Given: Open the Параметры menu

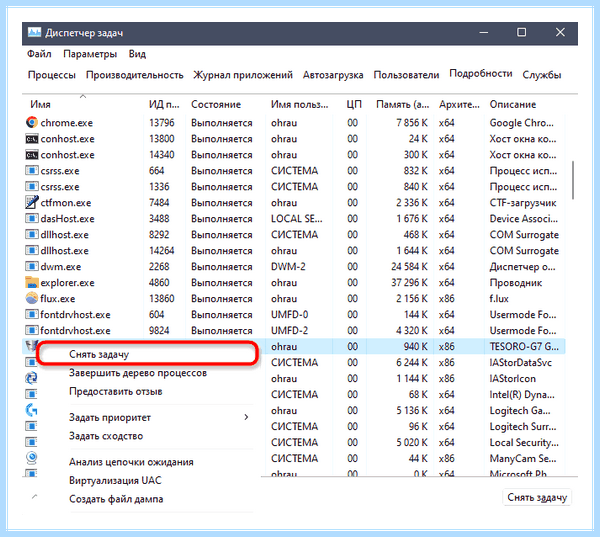Looking at the screenshot, I should 90,54.
